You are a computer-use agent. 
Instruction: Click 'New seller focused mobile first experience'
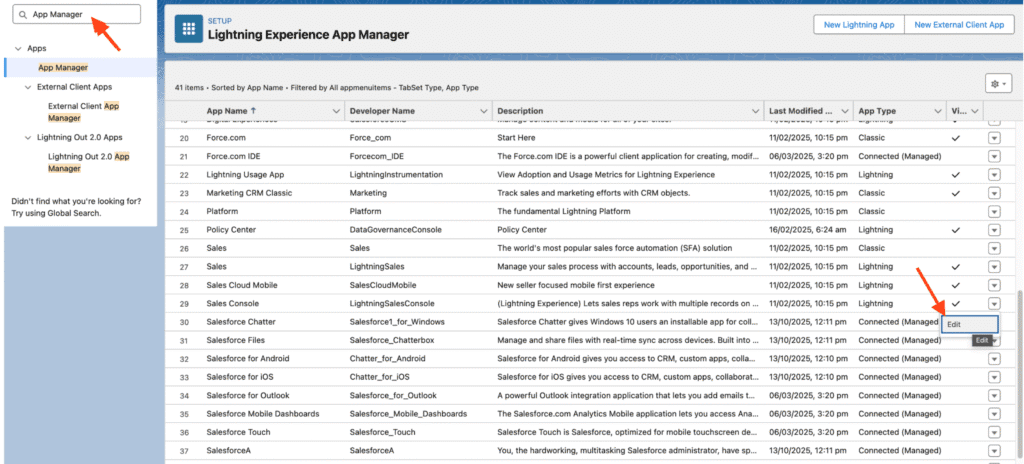575,286
